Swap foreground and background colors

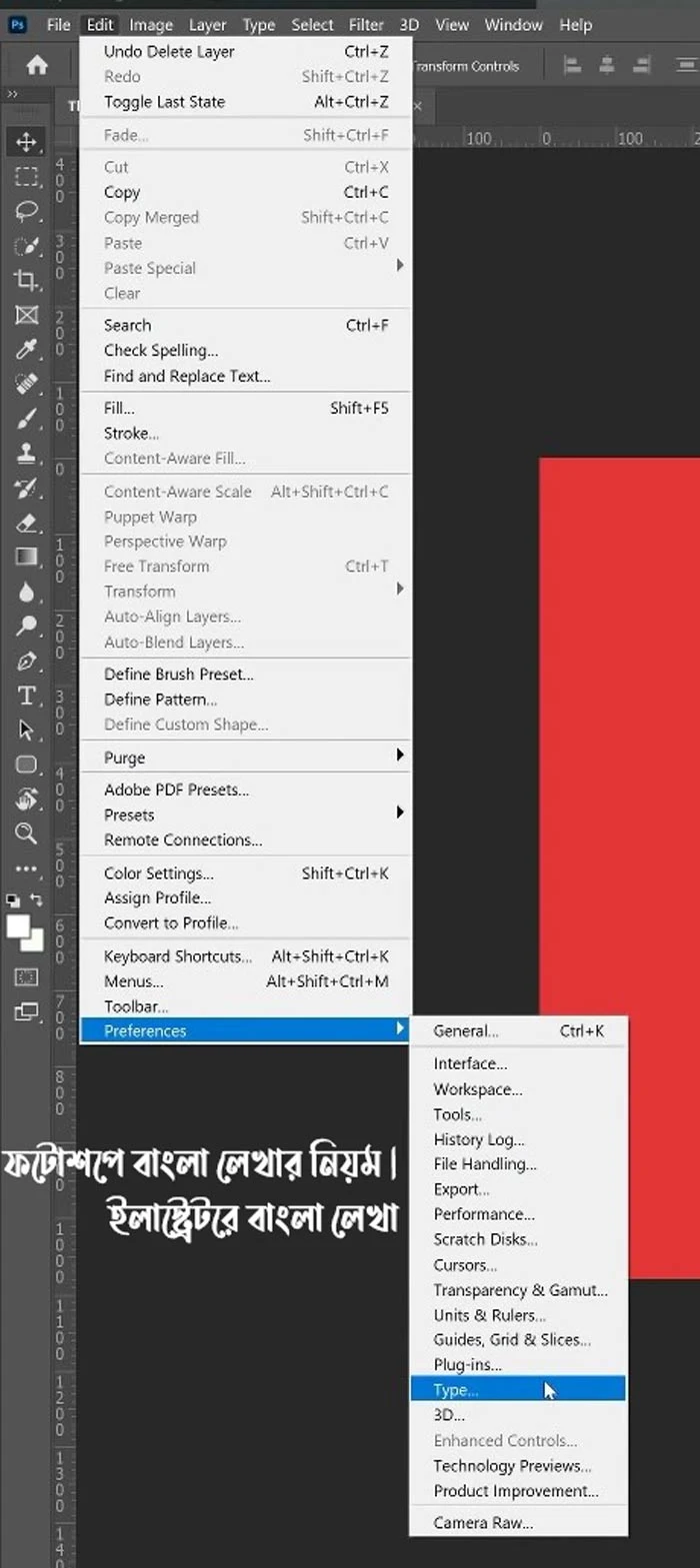tap(38, 899)
